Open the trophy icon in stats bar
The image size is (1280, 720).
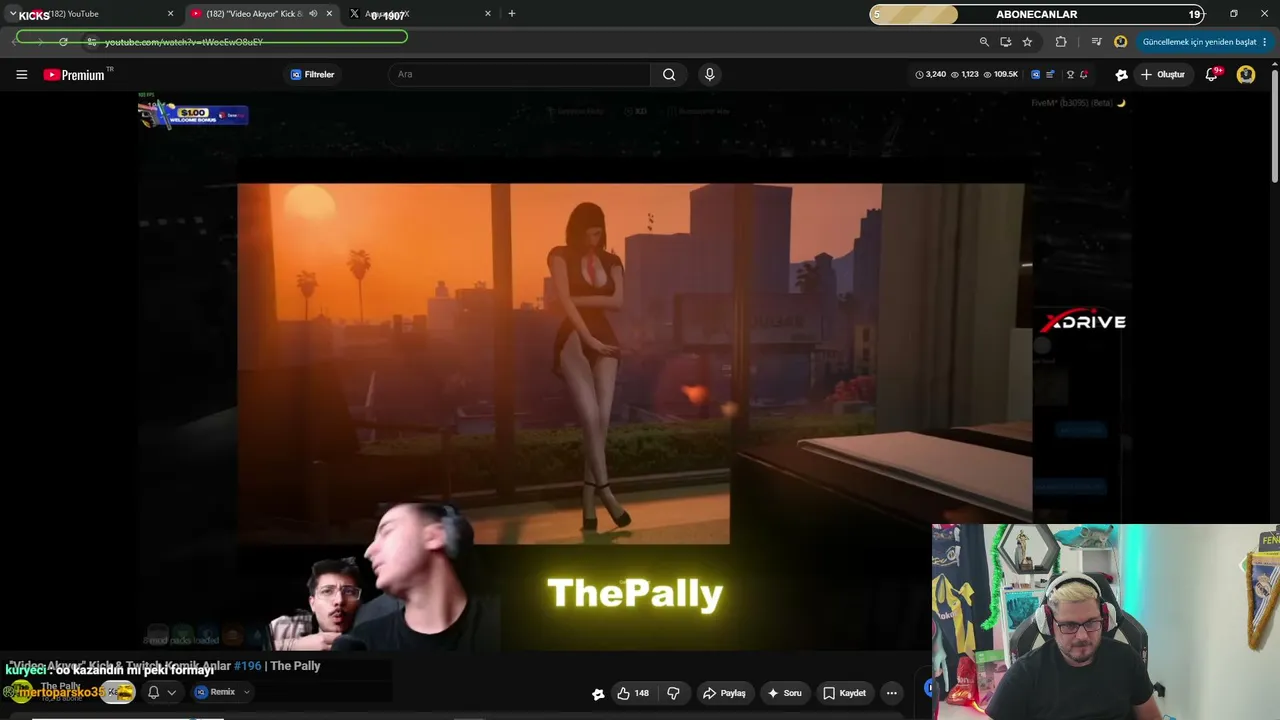pyautogui.click(x=1070, y=74)
